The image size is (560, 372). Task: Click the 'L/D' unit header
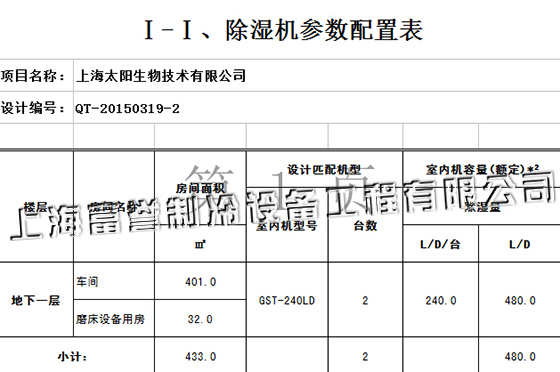[520, 244]
